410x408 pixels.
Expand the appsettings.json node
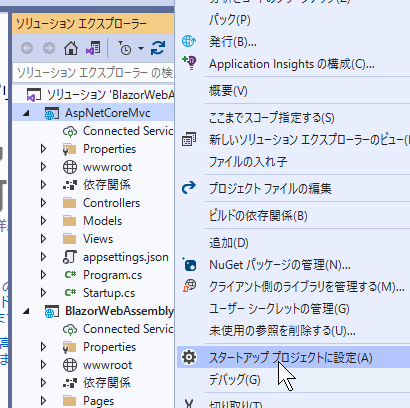43,257
